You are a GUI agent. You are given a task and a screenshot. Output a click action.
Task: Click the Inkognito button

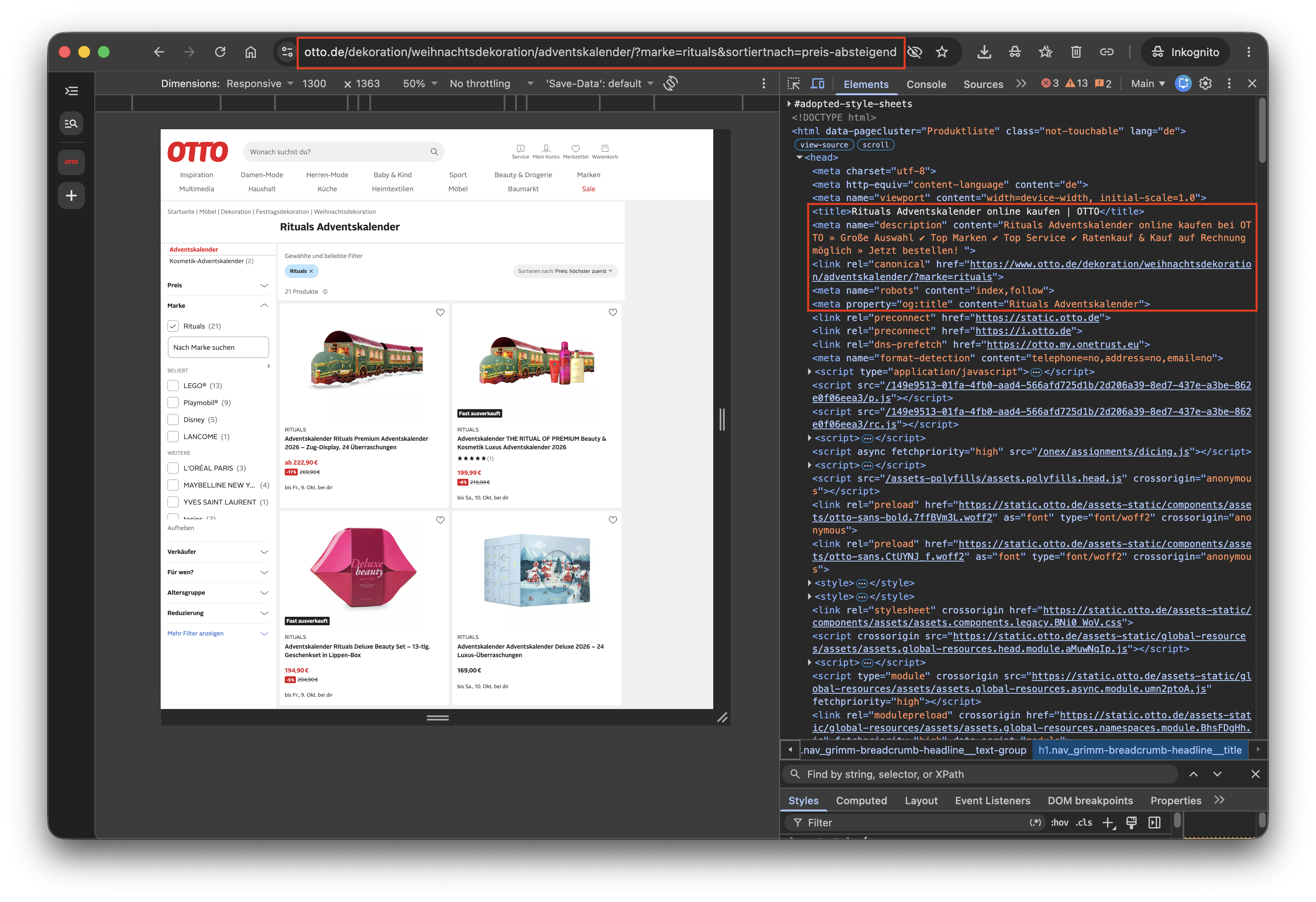click(1185, 52)
